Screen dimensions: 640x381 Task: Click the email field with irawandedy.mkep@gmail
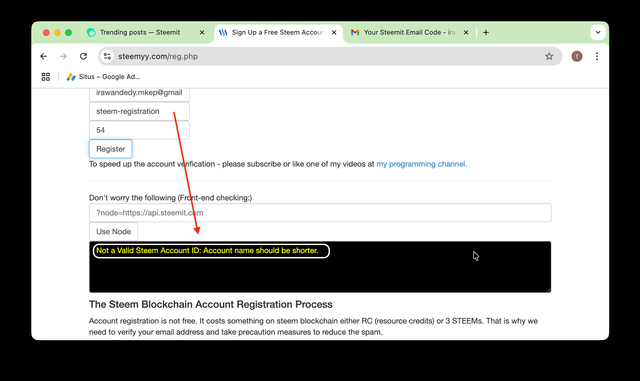(x=139, y=94)
